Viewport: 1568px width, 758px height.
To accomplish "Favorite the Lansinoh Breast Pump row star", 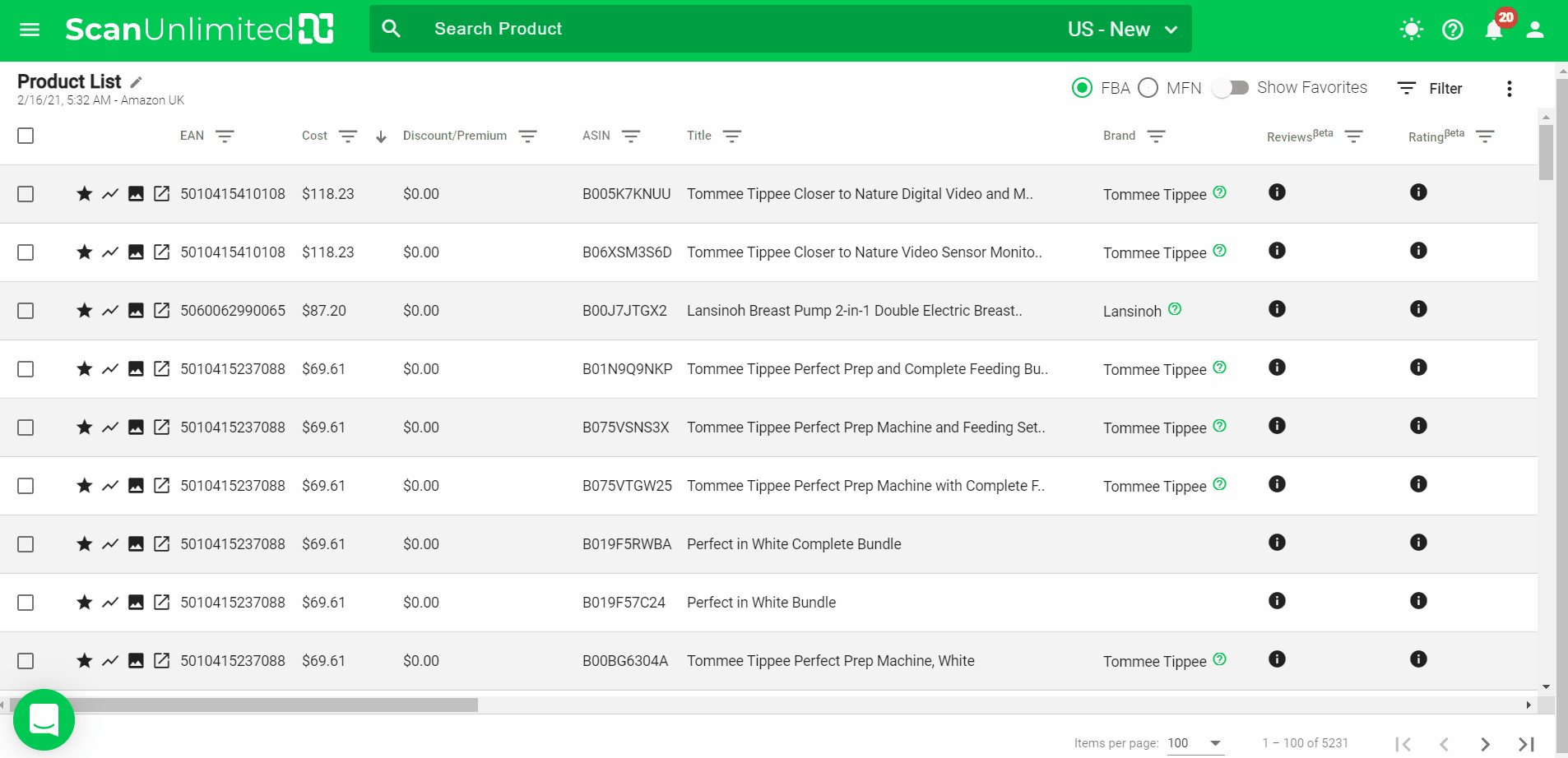I will pos(84,311).
